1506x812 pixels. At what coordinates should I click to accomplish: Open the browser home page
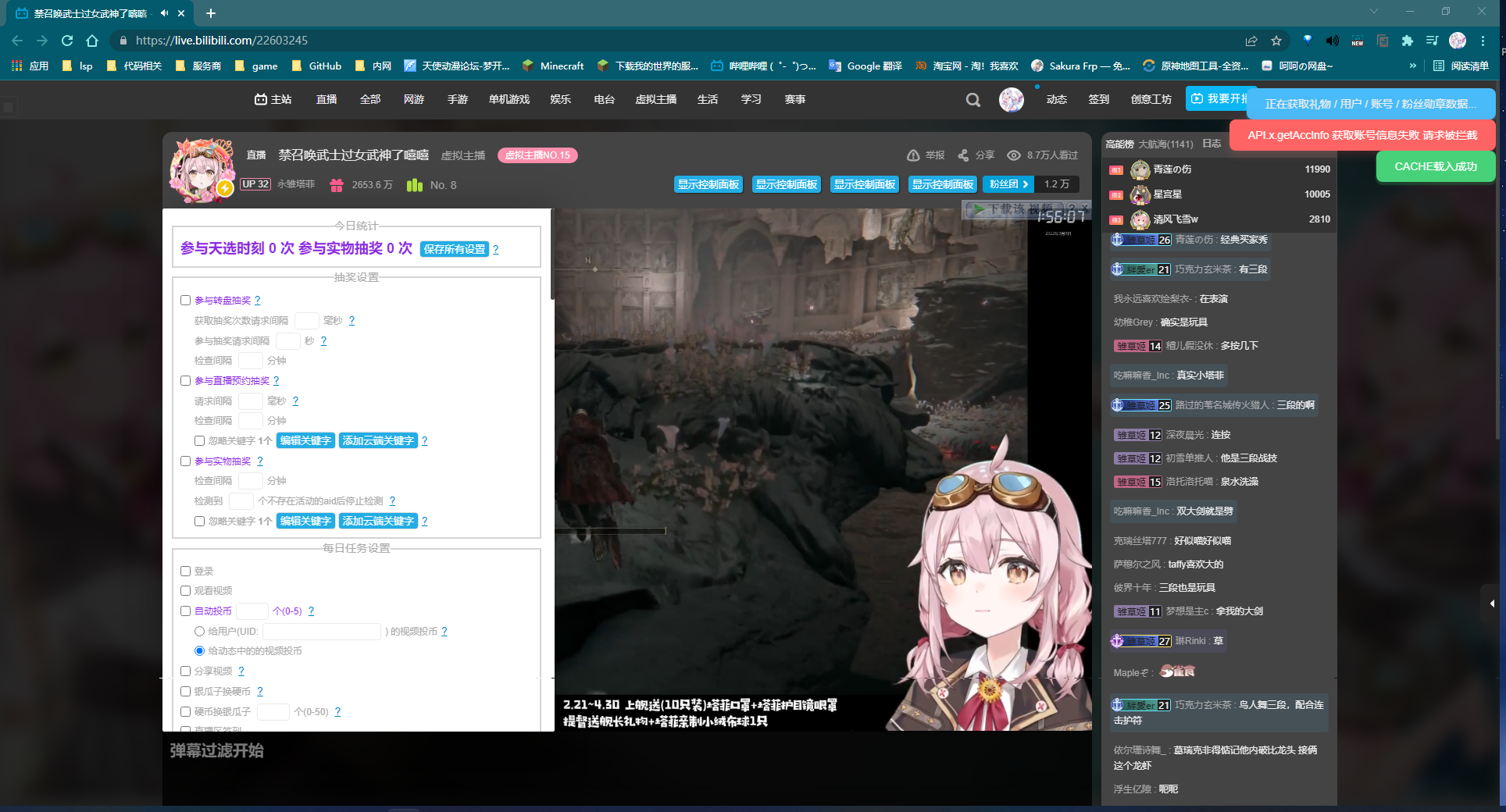click(x=92, y=41)
